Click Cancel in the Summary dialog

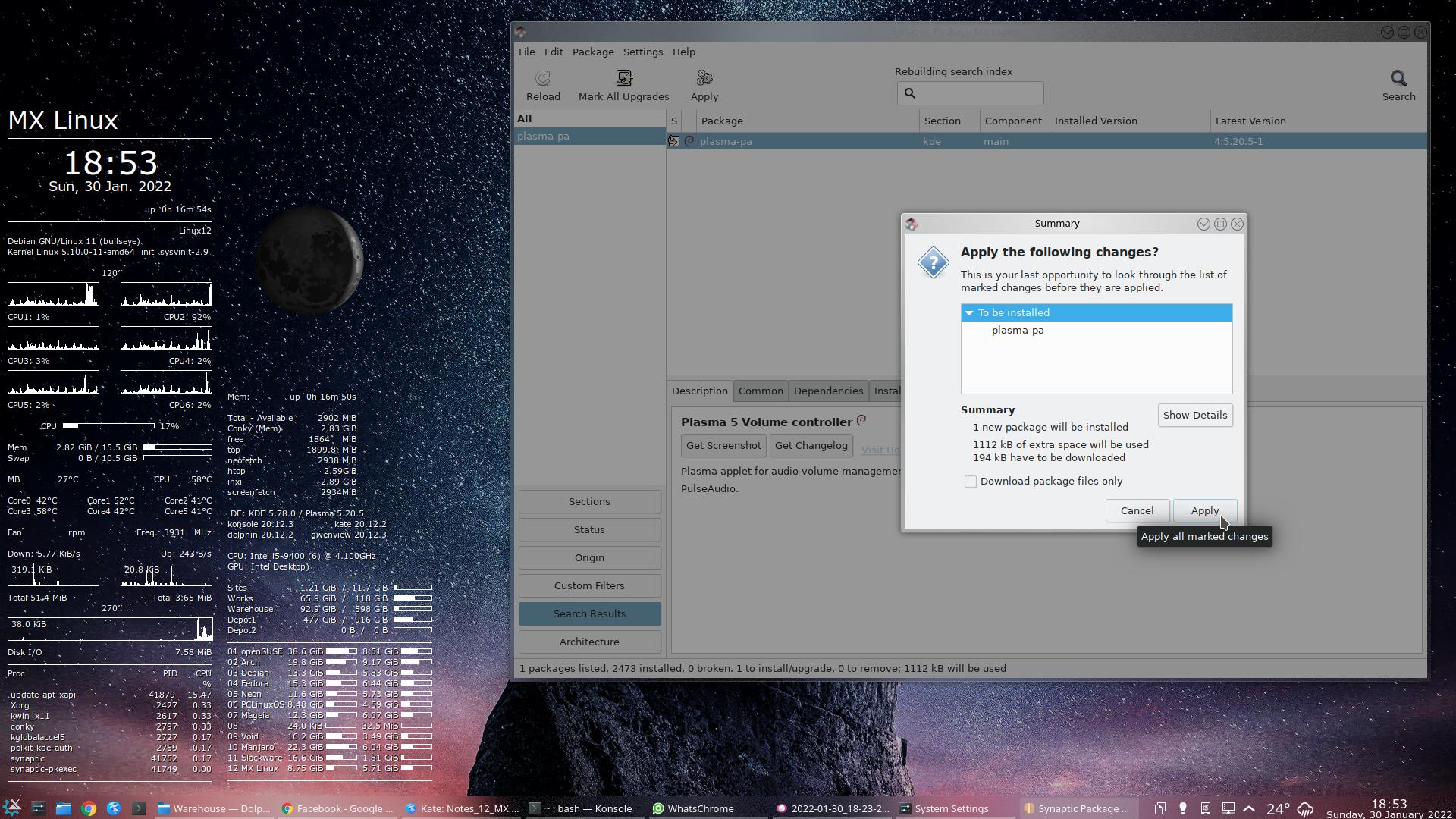pyautogui.click(x=1137, y=510)
